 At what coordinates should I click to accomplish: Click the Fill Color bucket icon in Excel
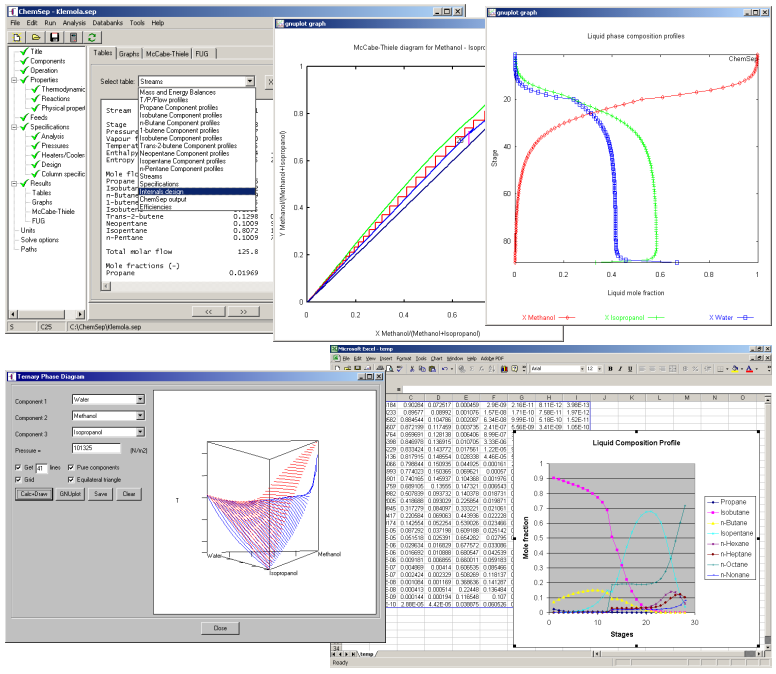click(x=735, y=369)
